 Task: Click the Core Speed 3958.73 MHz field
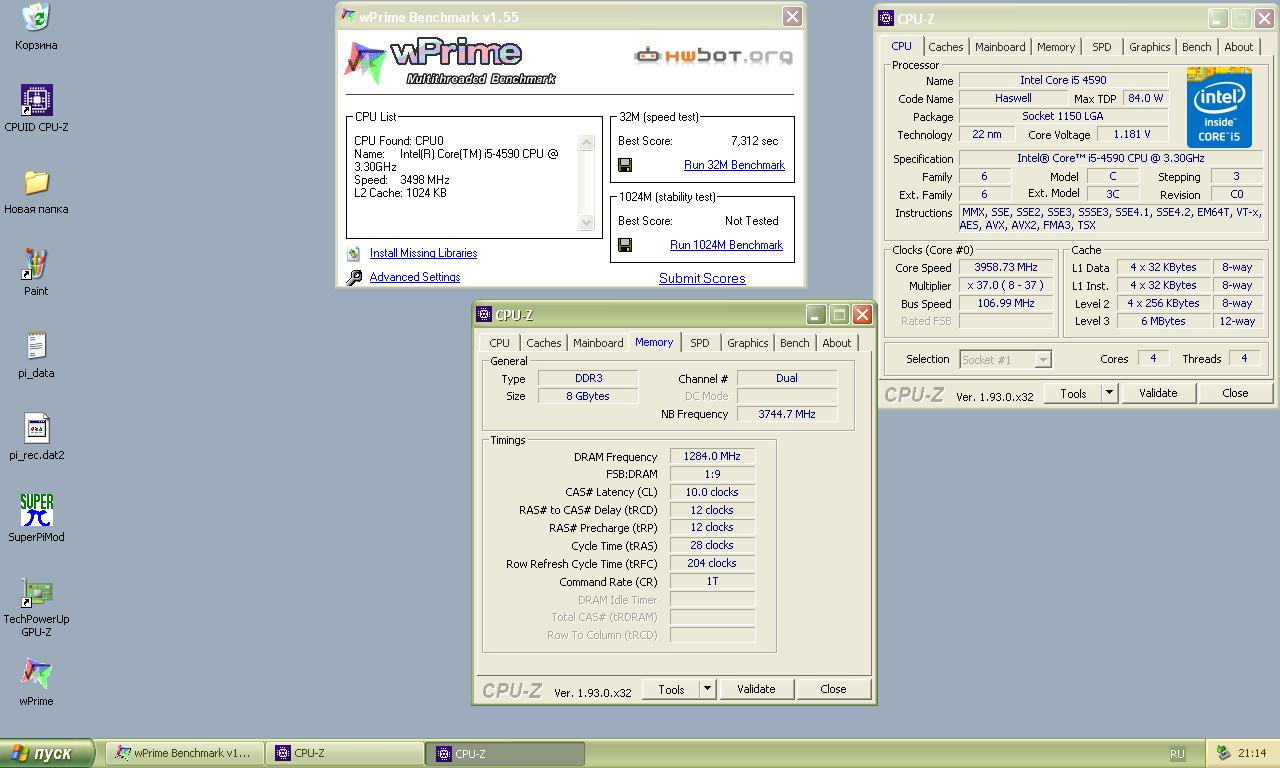click(1006, 268)
